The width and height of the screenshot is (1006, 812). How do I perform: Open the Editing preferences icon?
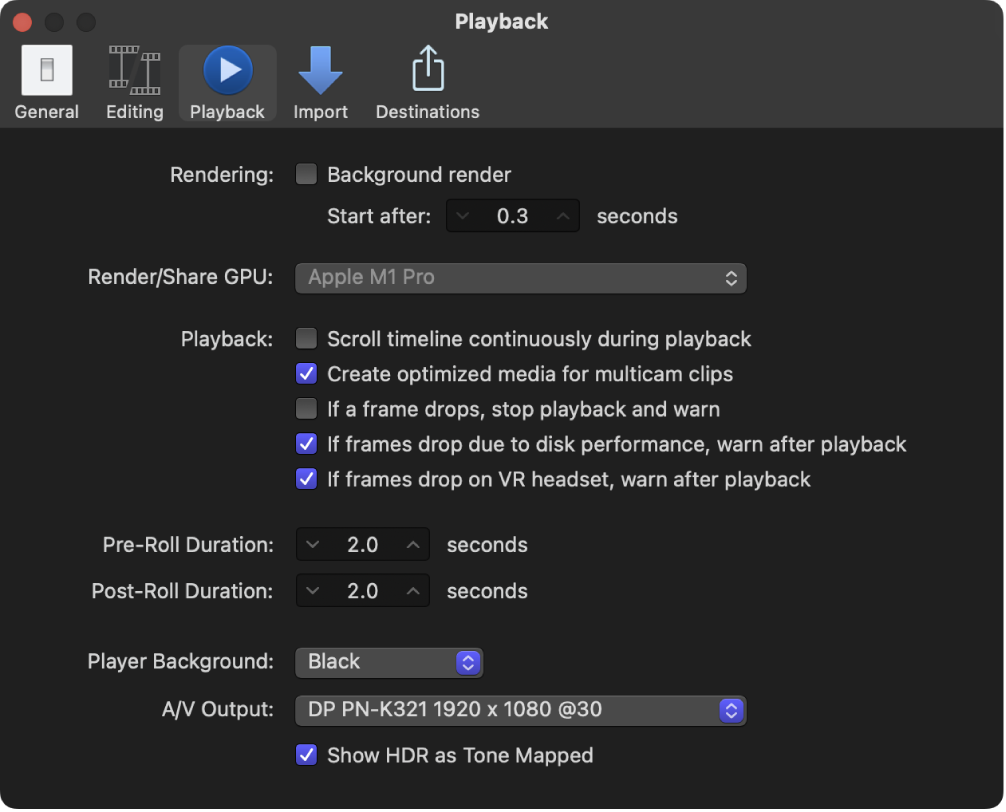coord(134,80)
